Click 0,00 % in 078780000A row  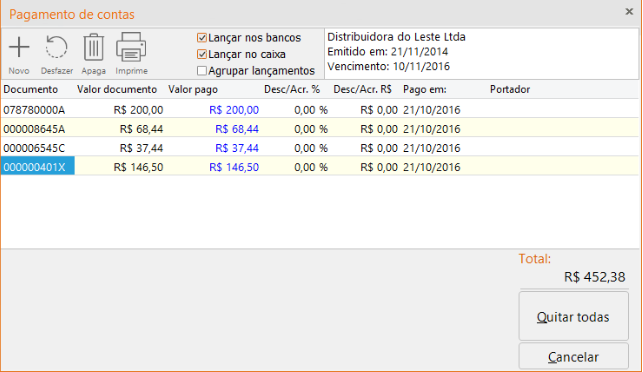pos(311,110)
